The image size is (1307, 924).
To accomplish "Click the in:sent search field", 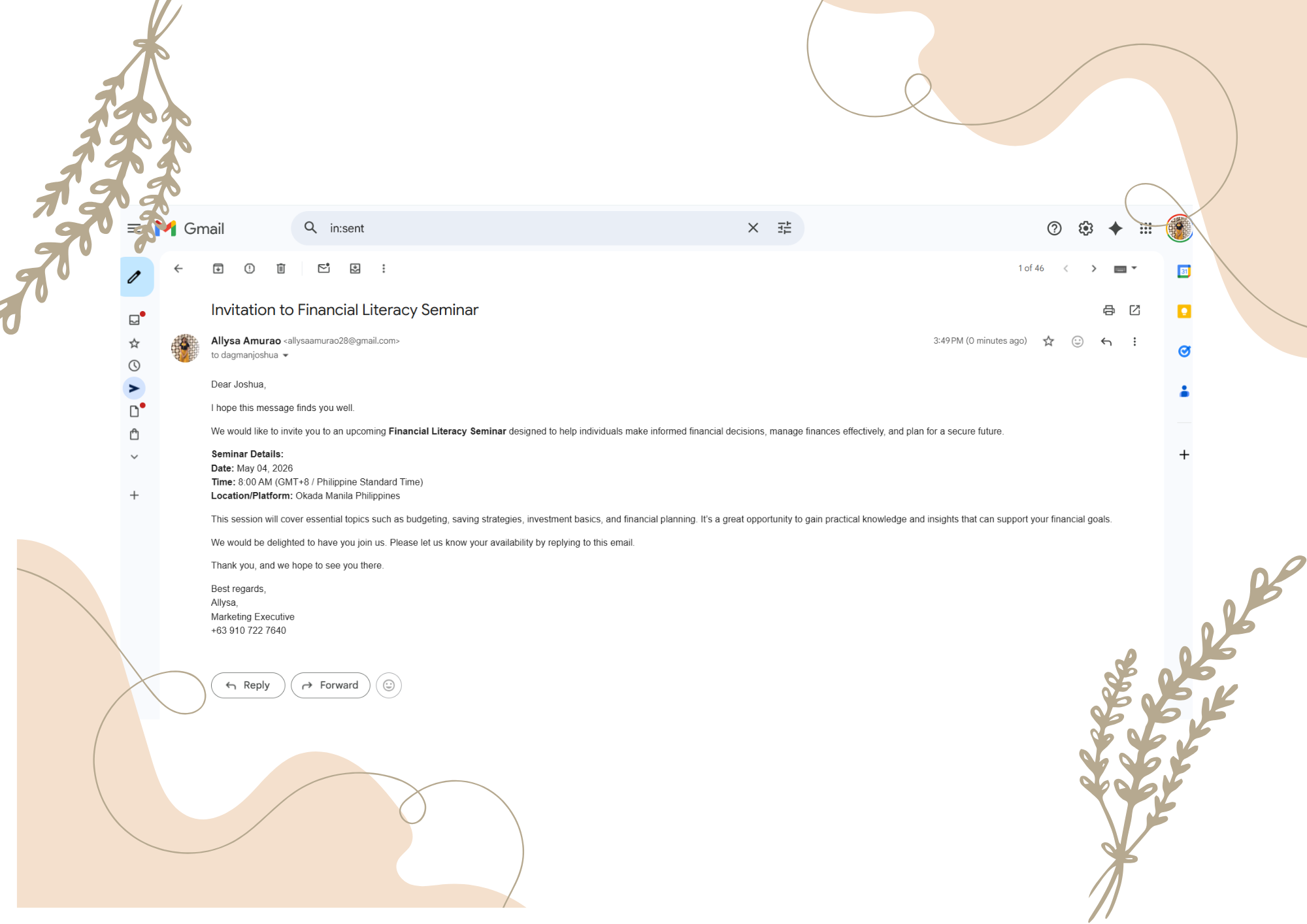I will (x=533, y=228).
